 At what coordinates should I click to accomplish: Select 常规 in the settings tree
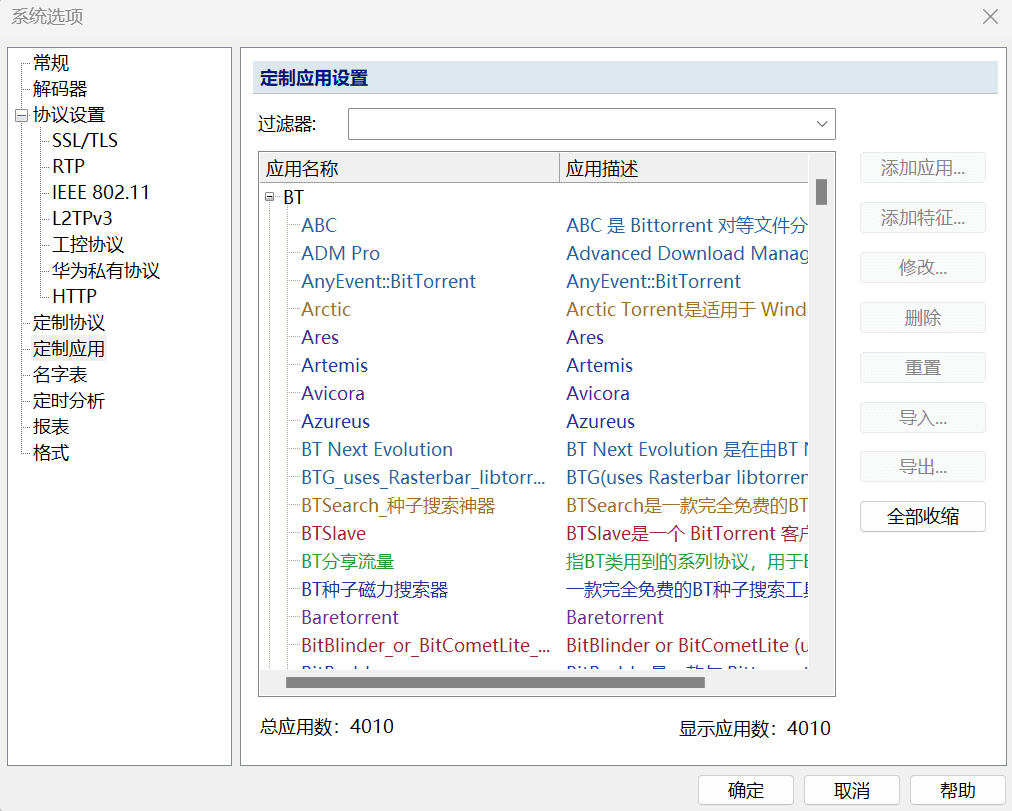click(x=51, y=63)
